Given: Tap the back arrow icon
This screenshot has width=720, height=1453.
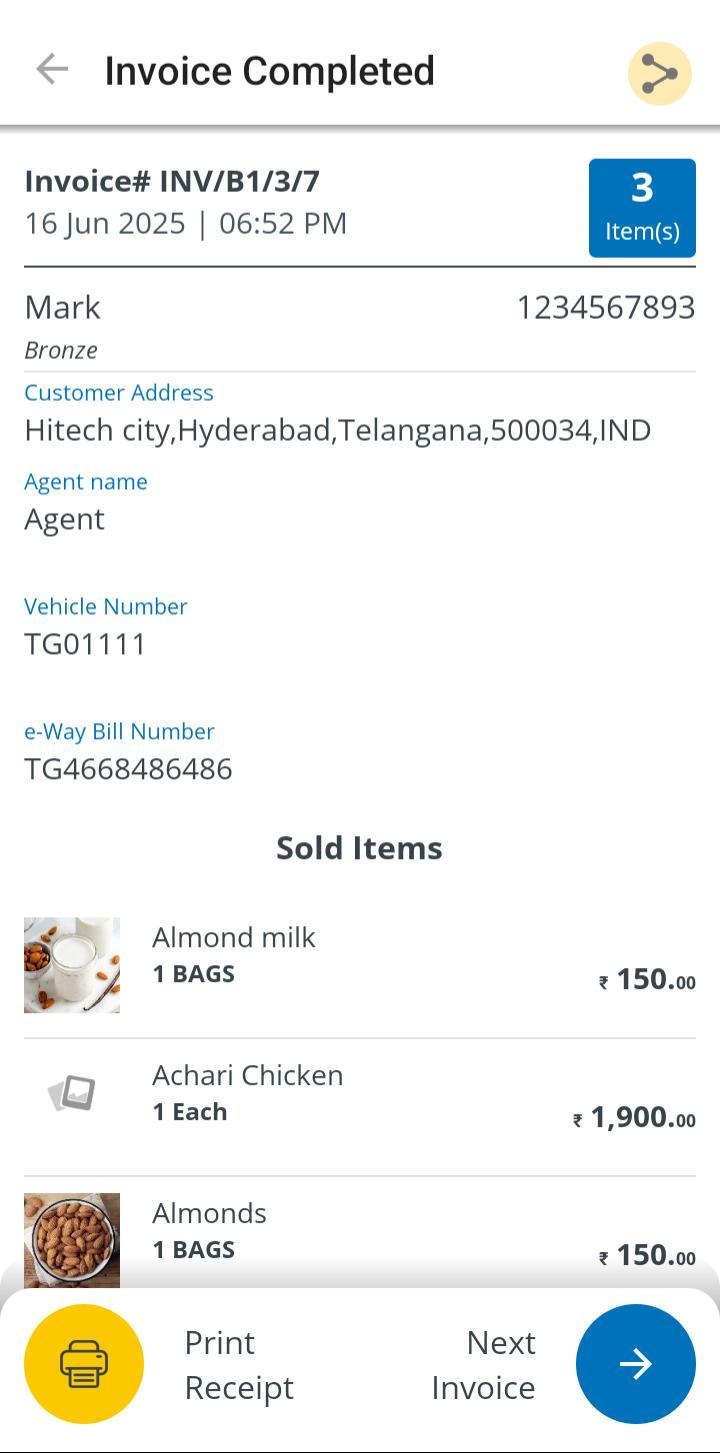Looking at the screenshot, I should tap(52, 70).
